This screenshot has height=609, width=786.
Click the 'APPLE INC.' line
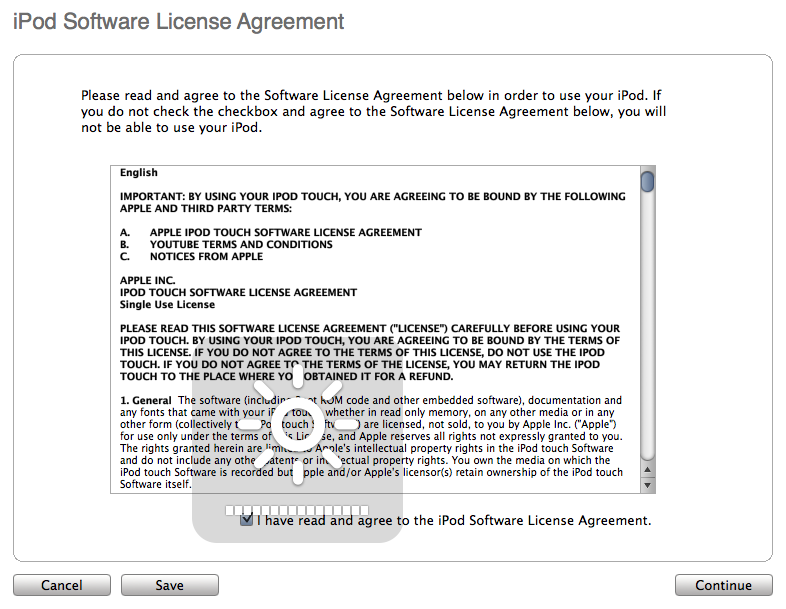point(147,281)
